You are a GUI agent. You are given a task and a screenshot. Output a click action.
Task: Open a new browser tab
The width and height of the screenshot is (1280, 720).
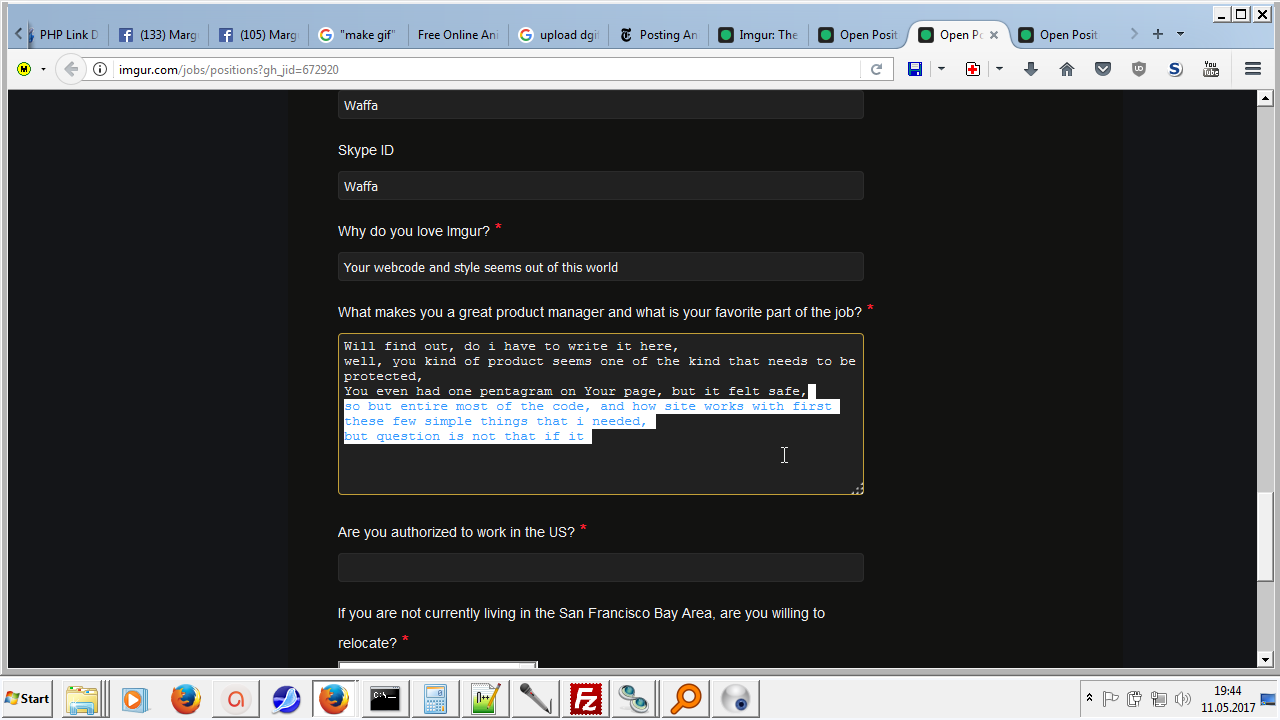(1158, 34)
